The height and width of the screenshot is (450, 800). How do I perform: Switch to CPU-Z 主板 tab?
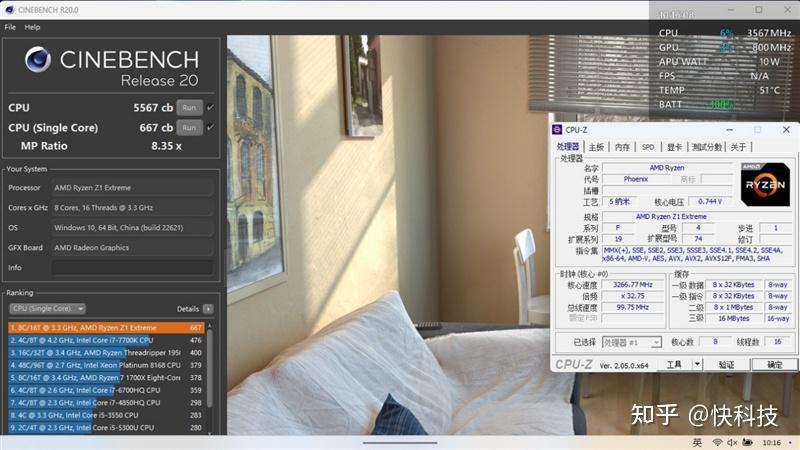[x=596, y=147]
